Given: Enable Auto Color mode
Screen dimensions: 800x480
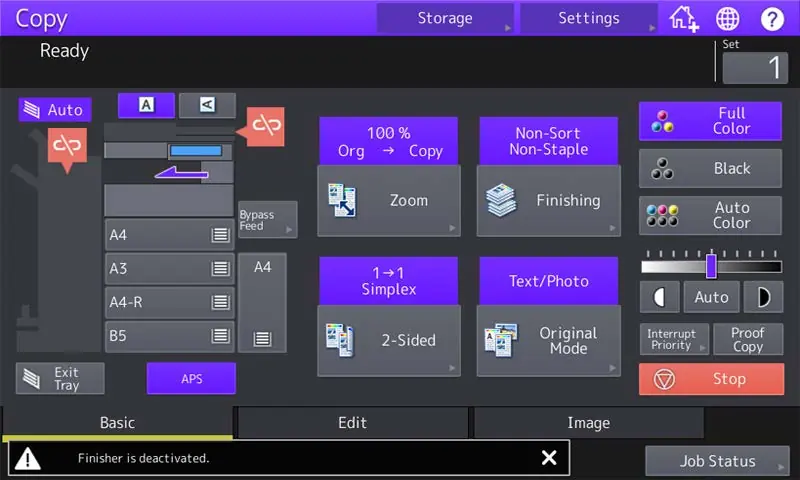Looking at the screenshot, I should pos(710,215).
